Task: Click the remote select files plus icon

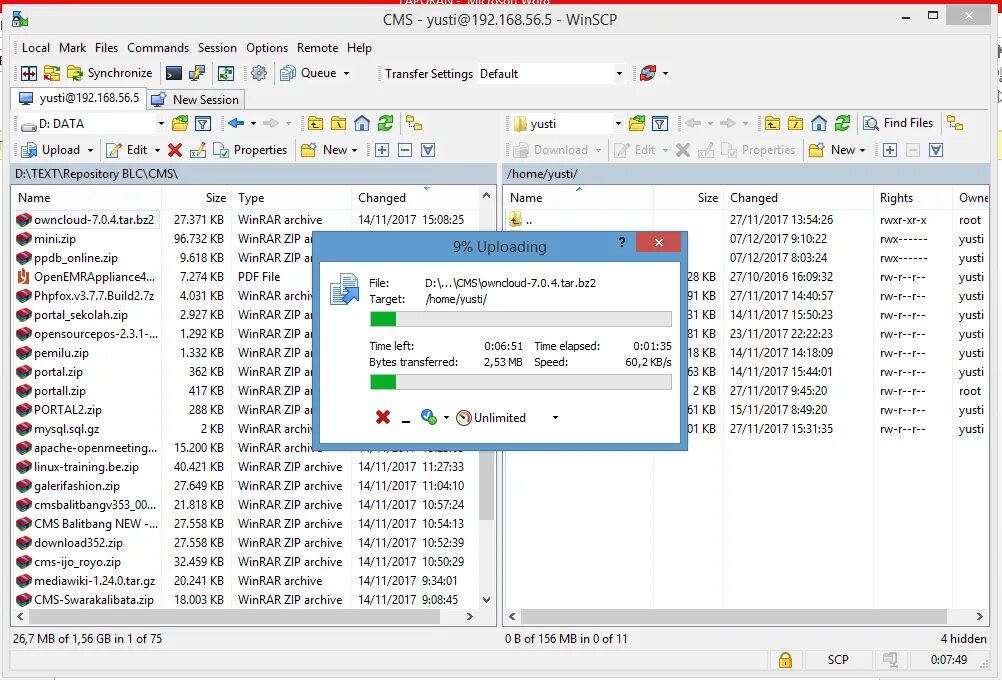Action: coord(890,150)
